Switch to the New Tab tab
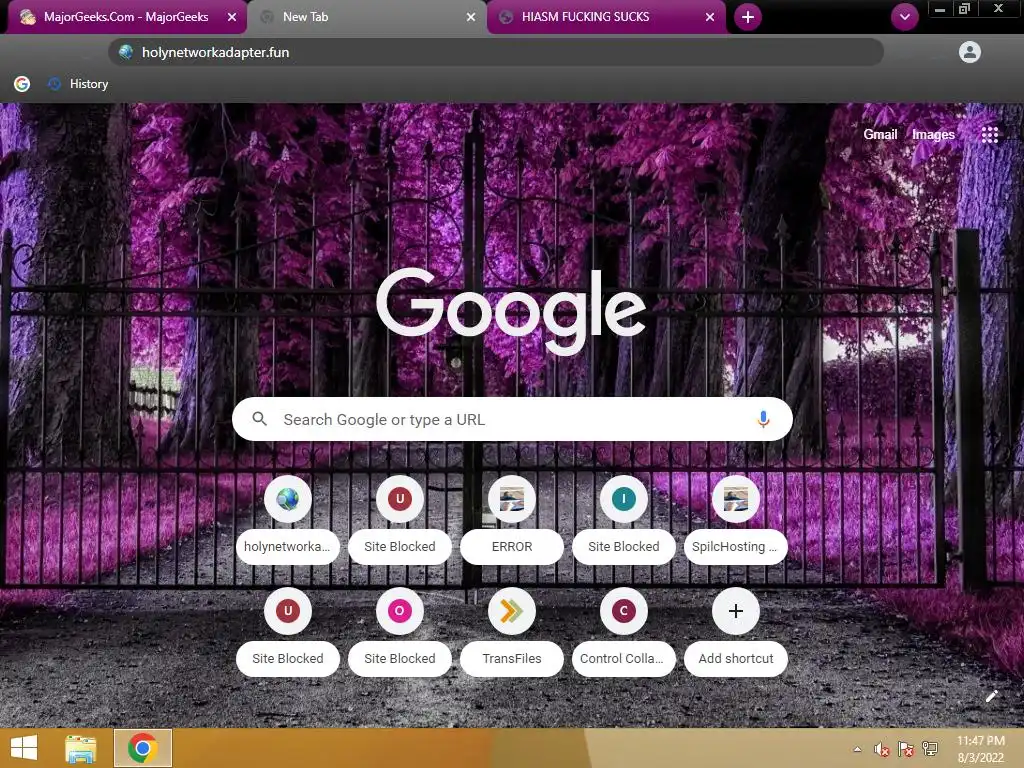The image size is (1024, 768). (367, 18)
